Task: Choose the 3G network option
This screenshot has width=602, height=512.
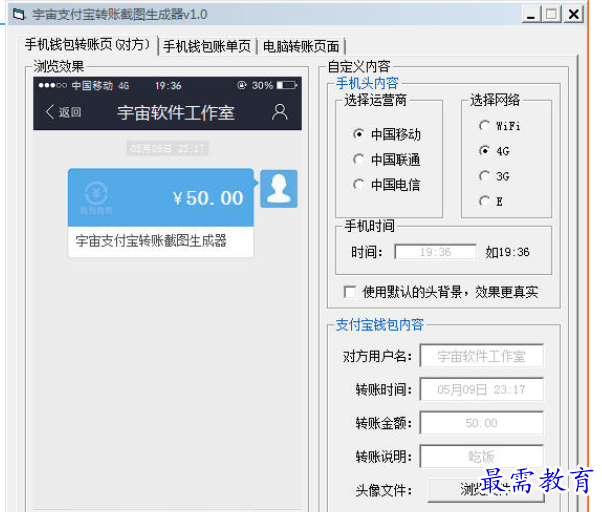Action: pos(485,176)
